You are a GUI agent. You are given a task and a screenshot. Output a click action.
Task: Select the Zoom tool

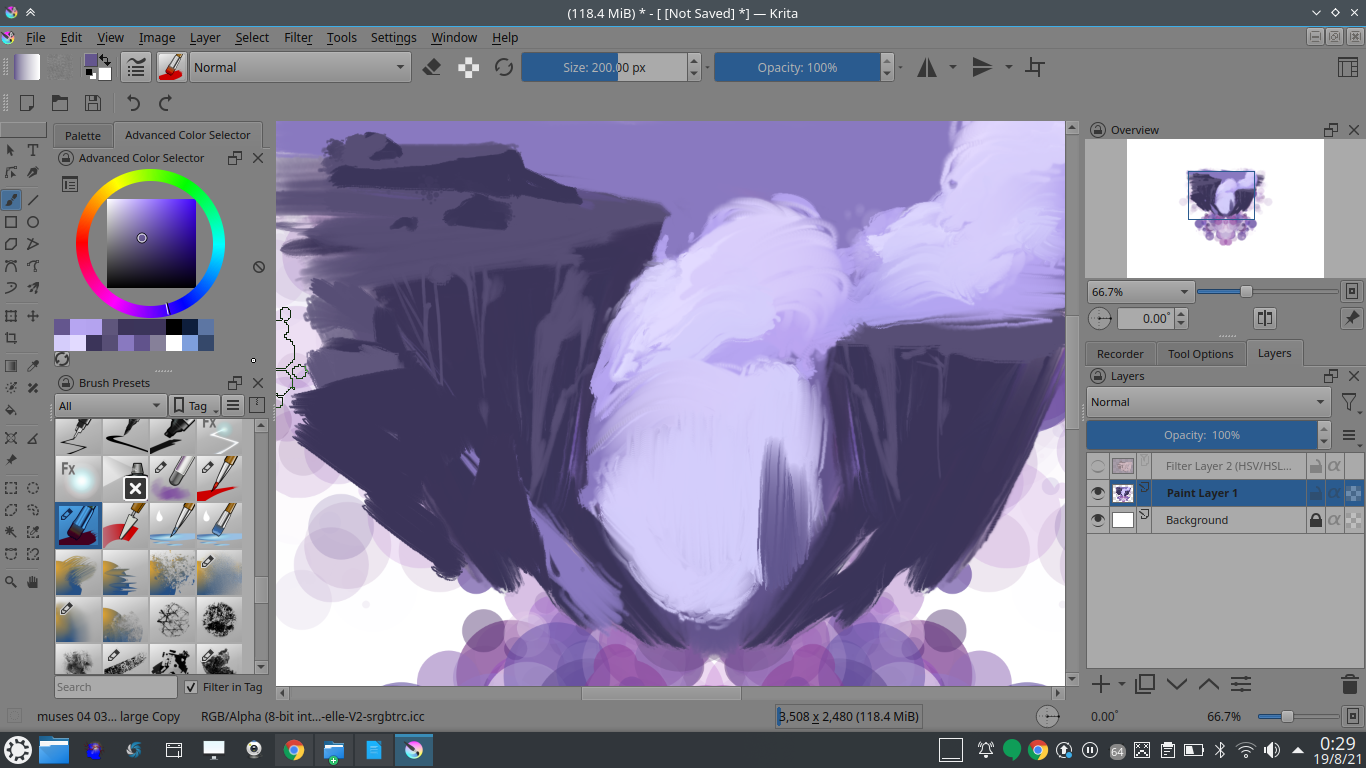(x=12, y=581)
